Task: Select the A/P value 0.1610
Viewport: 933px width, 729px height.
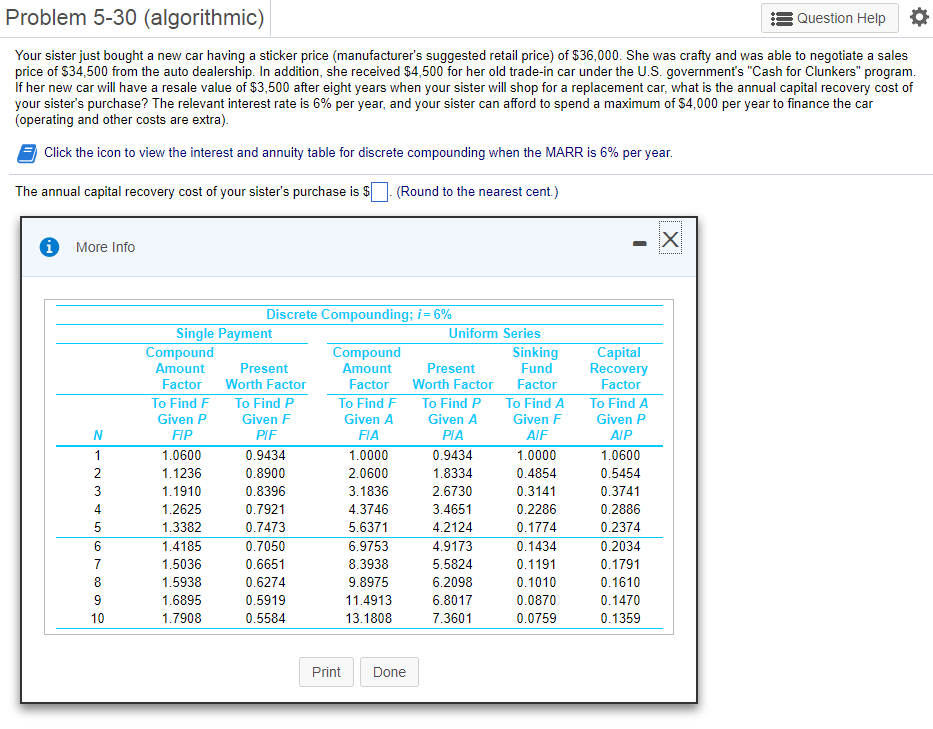Action: pyautogui.click(x=620, y=582)
